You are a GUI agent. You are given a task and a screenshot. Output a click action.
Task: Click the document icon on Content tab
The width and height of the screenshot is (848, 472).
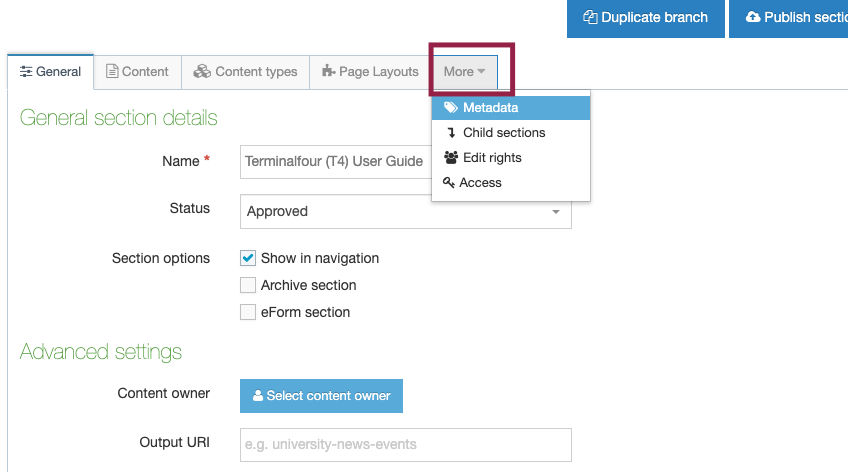point(112,71)
